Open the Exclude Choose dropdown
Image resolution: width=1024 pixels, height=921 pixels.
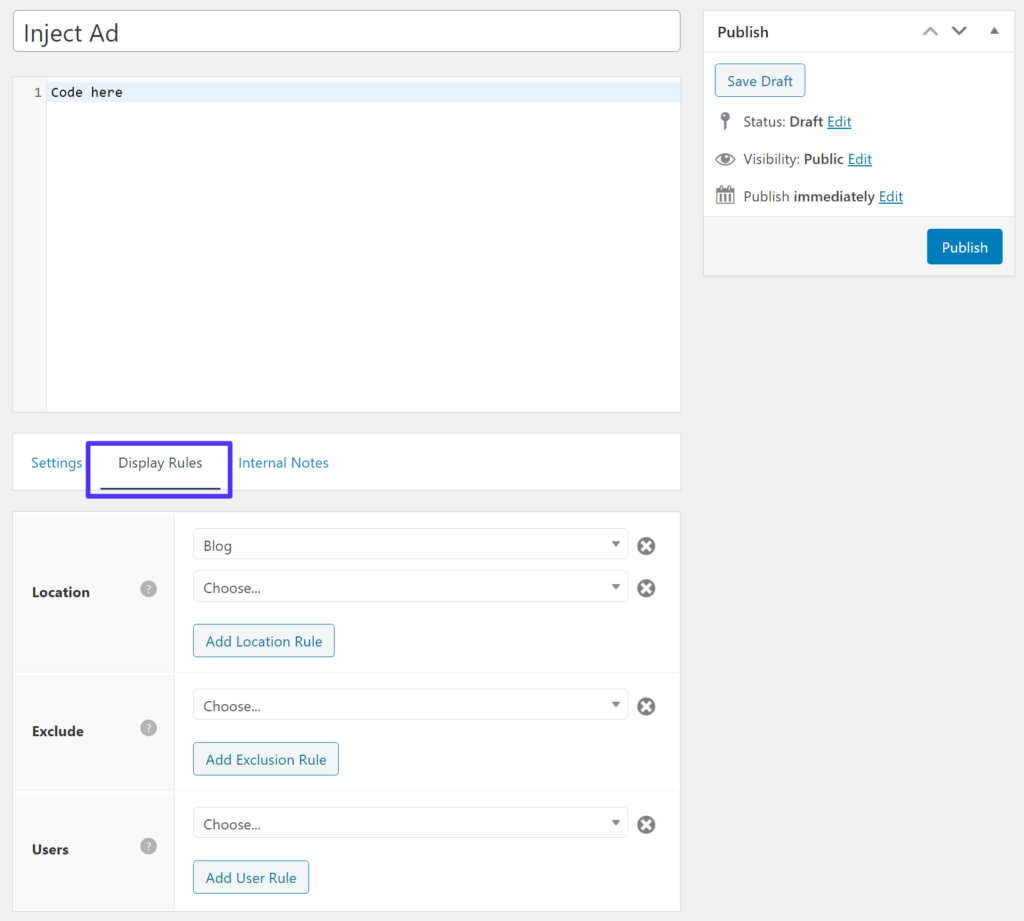[410, 705]
